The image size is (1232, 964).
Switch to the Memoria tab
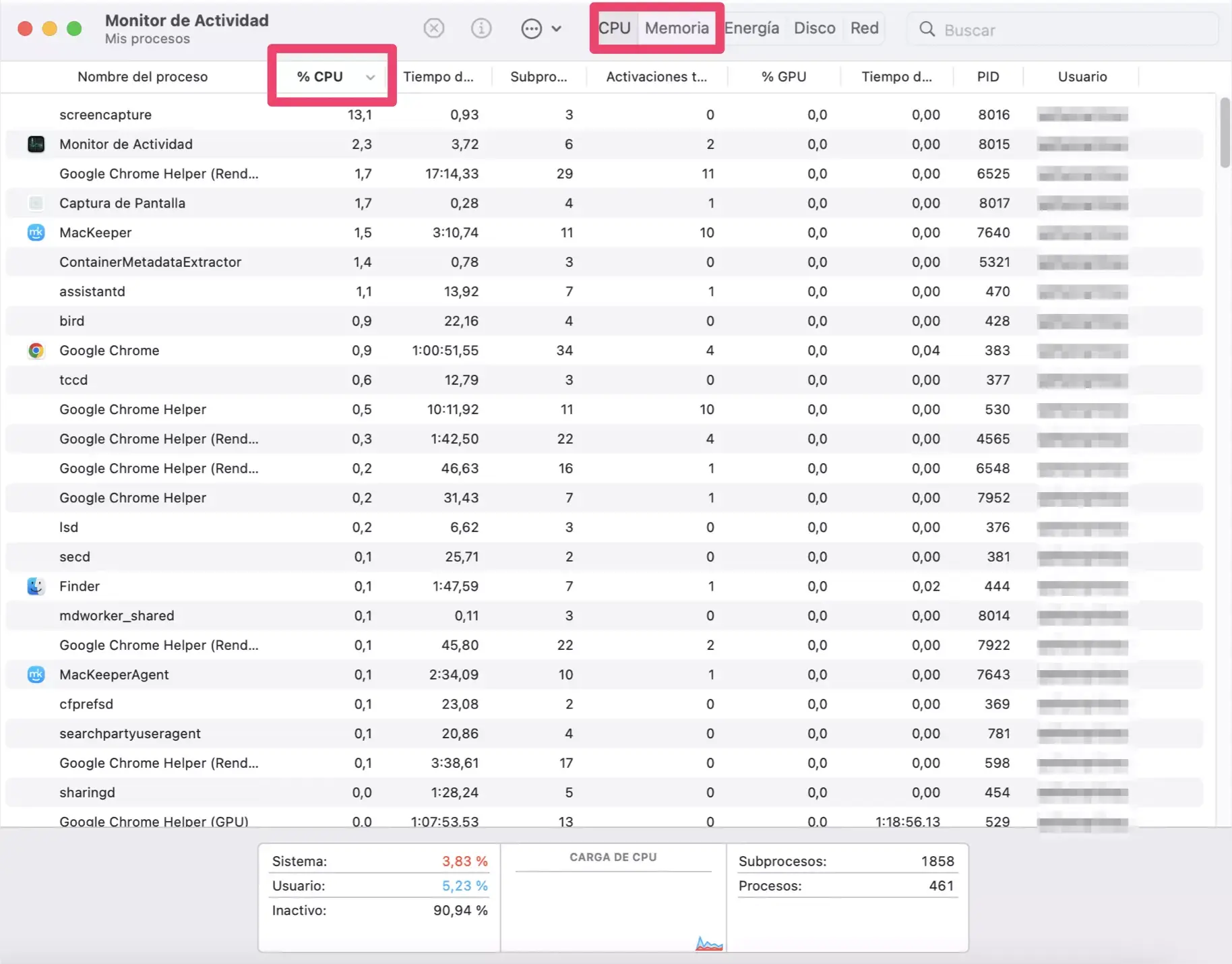click(676, 28)
